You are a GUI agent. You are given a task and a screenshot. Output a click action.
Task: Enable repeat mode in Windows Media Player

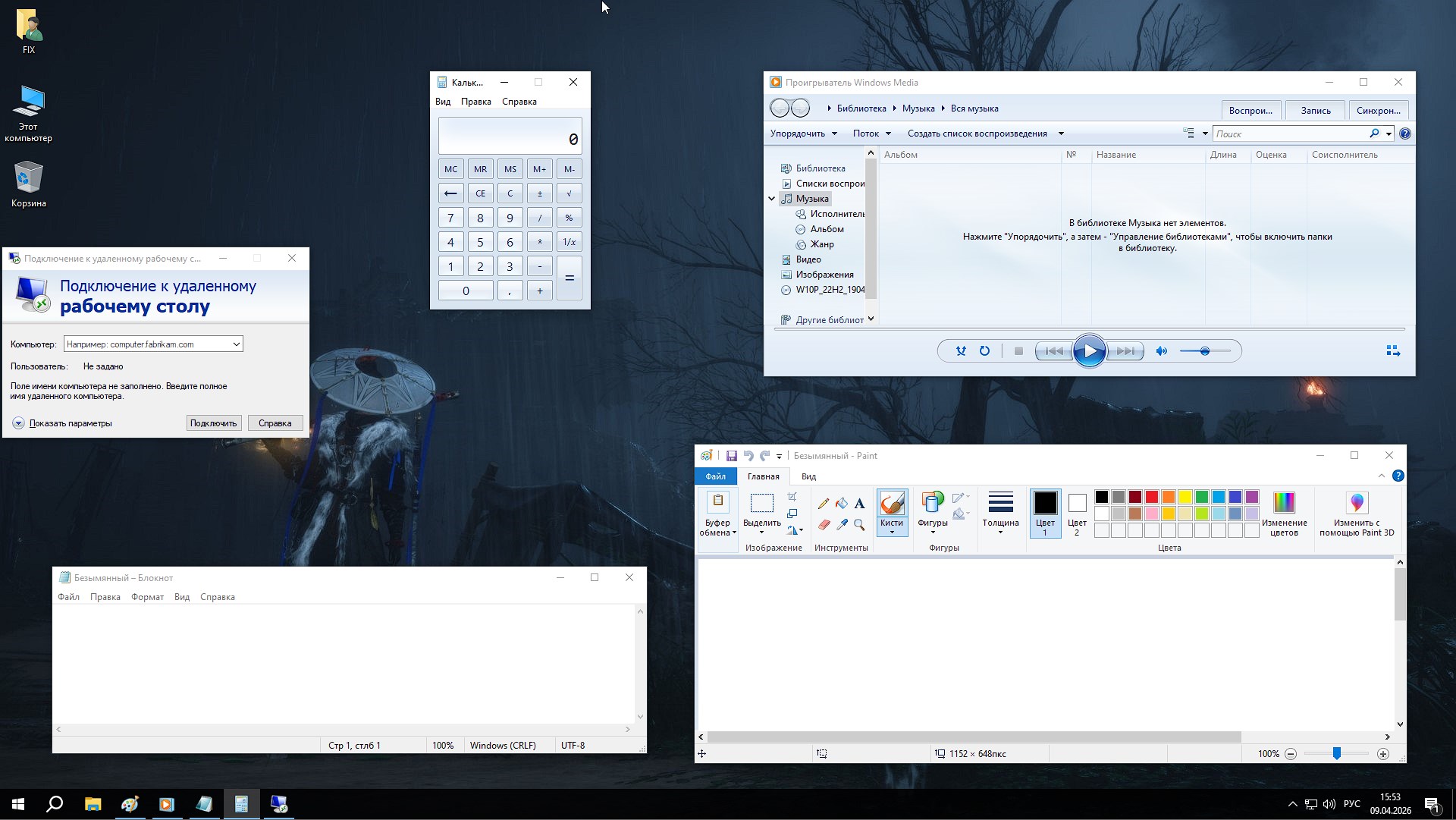click(x=984, y=350)
